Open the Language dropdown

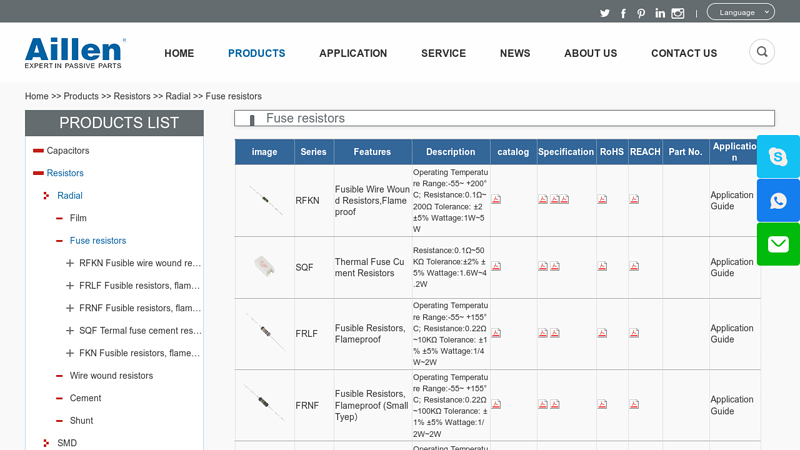click(740, 12)
